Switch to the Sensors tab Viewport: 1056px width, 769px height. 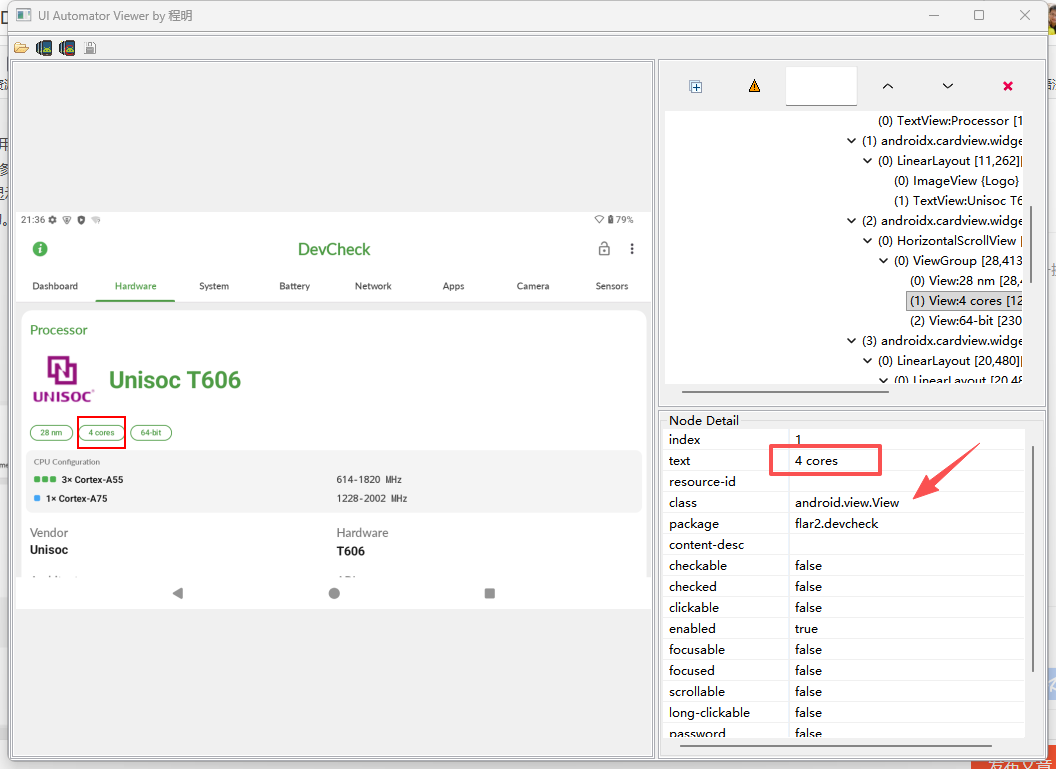coord(612,286)
